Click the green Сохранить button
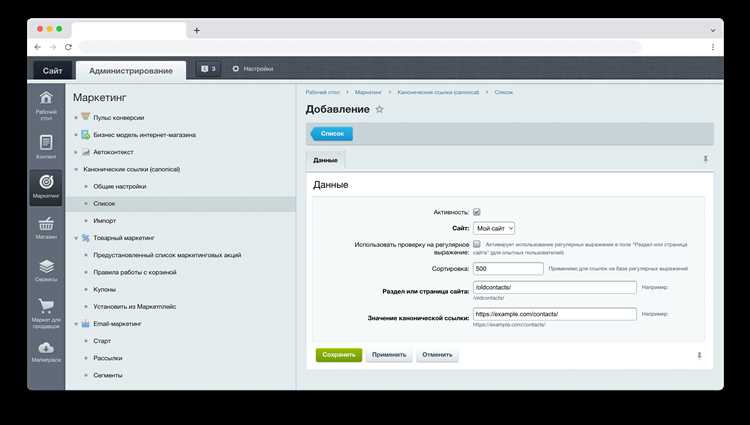Screen dimensions: 750x425 [339, 355]
